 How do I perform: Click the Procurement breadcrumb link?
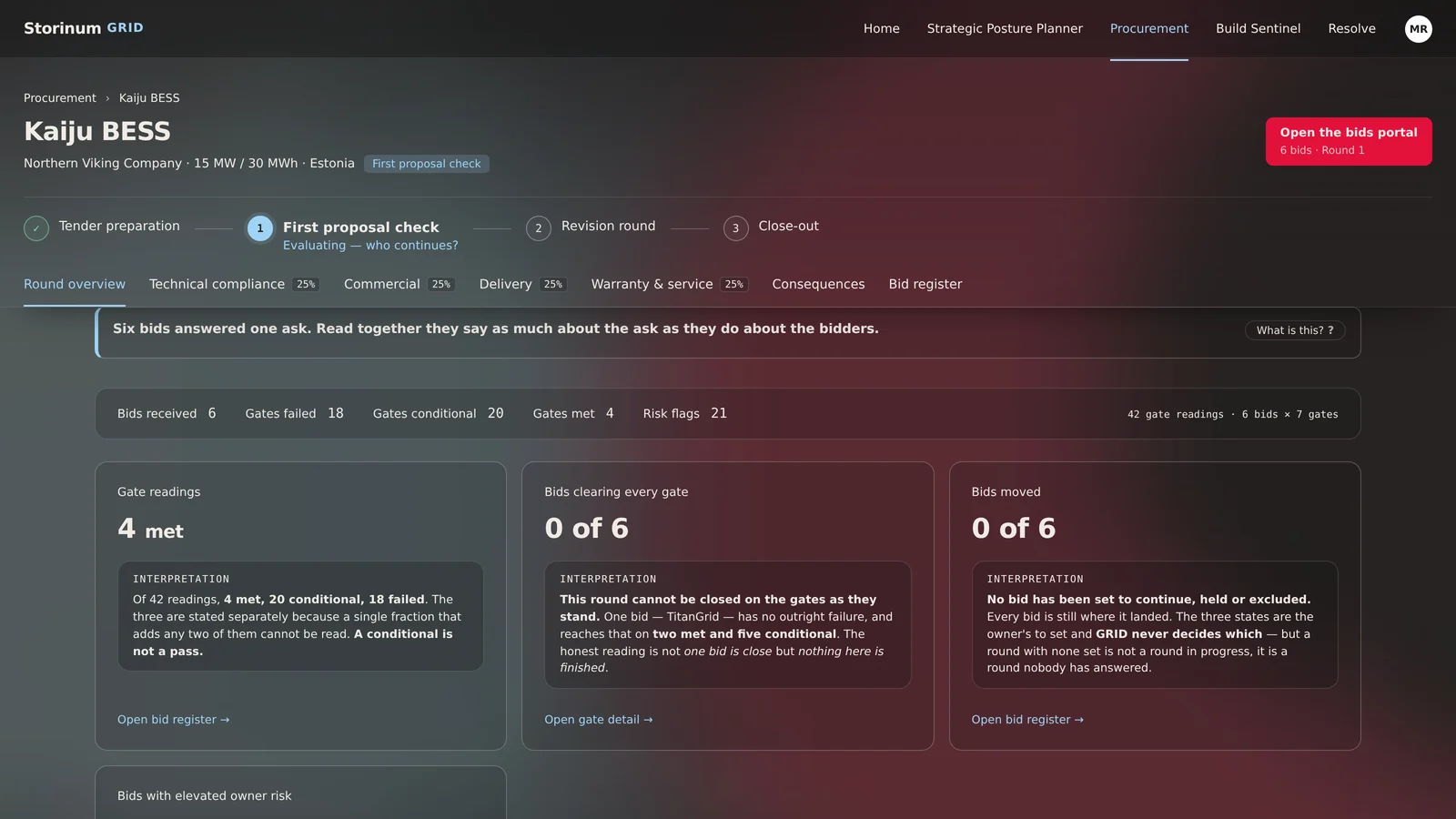click(60, 98)
